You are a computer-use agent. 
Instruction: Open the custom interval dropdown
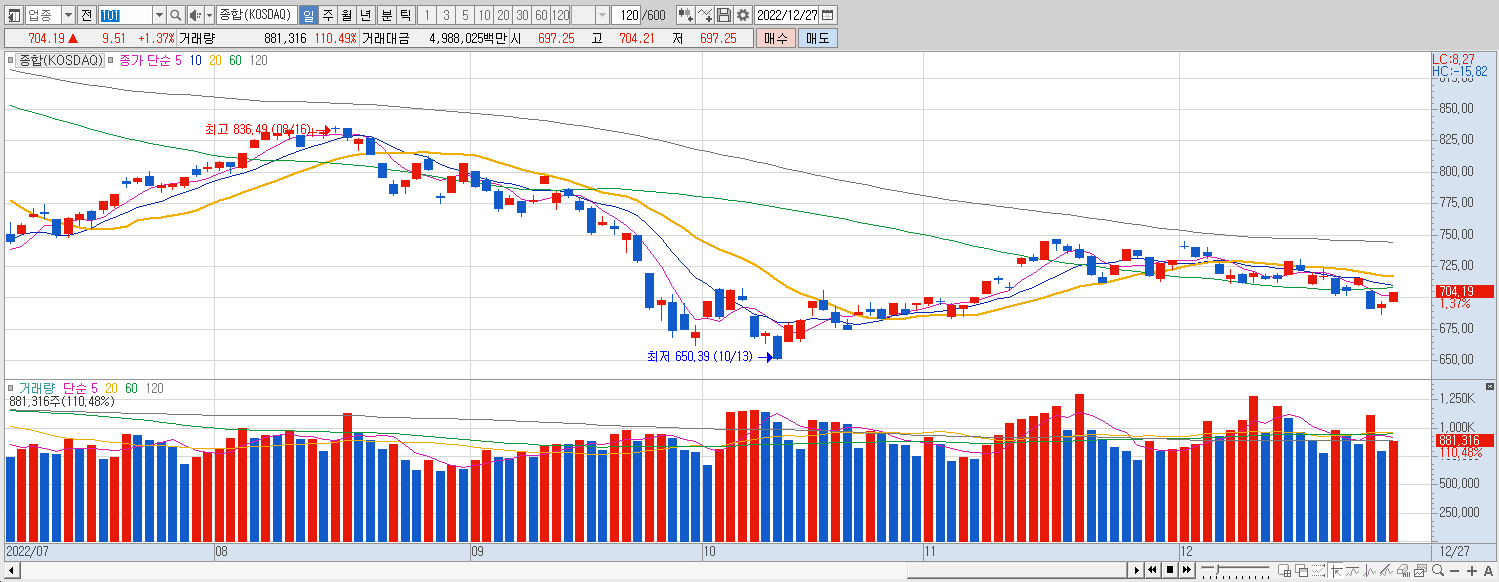tap(602, 15)
